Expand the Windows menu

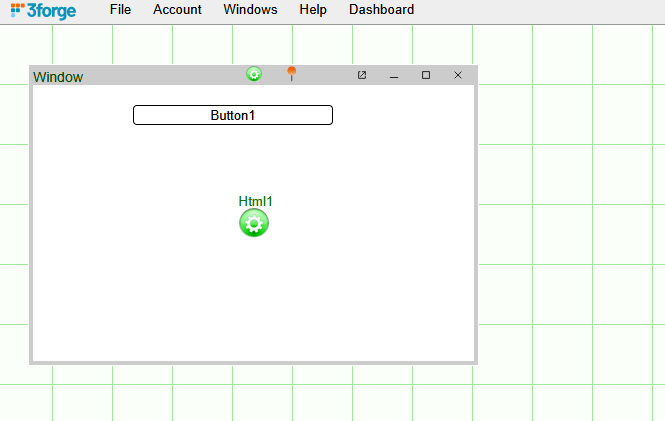[250, 10]
